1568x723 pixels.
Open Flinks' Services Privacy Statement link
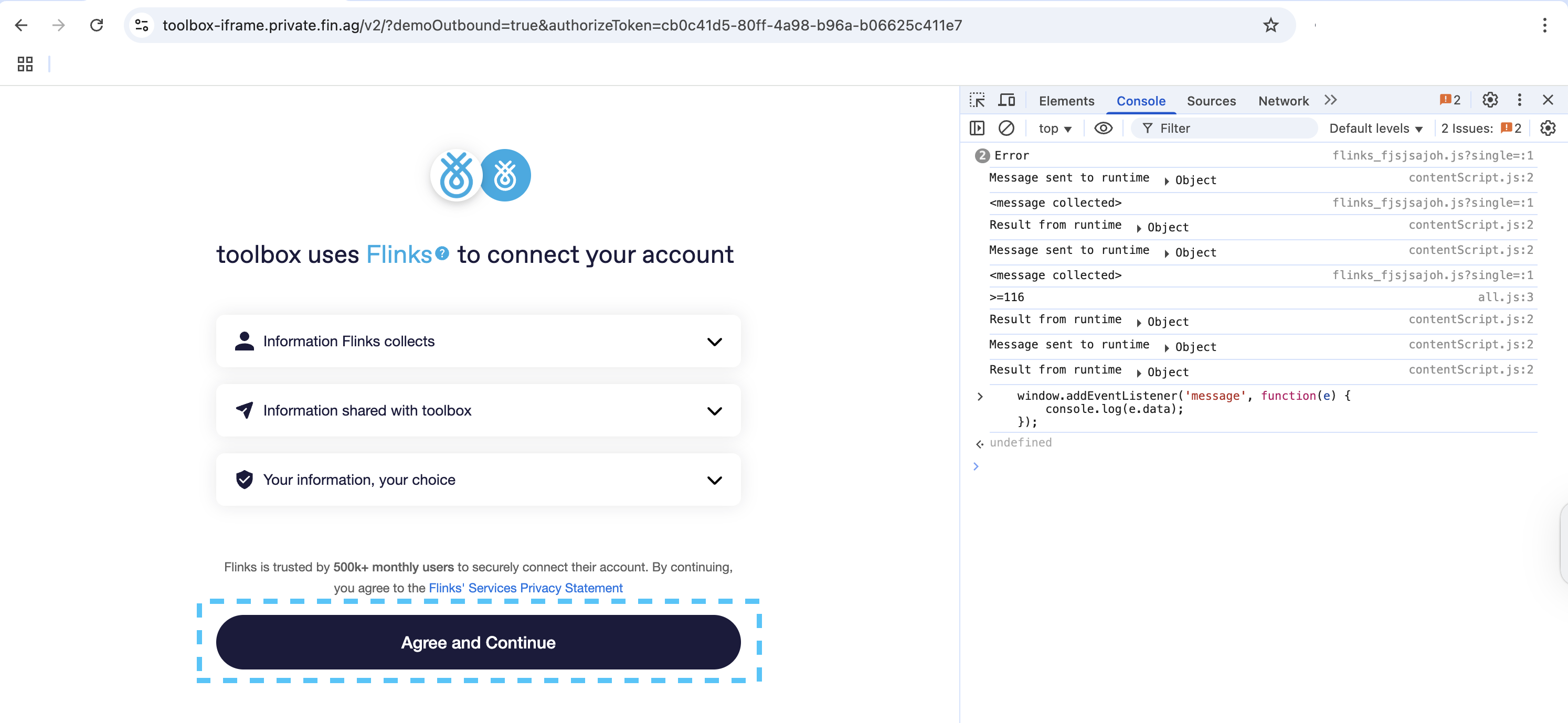pyautogui.click(x=525, y=588)
